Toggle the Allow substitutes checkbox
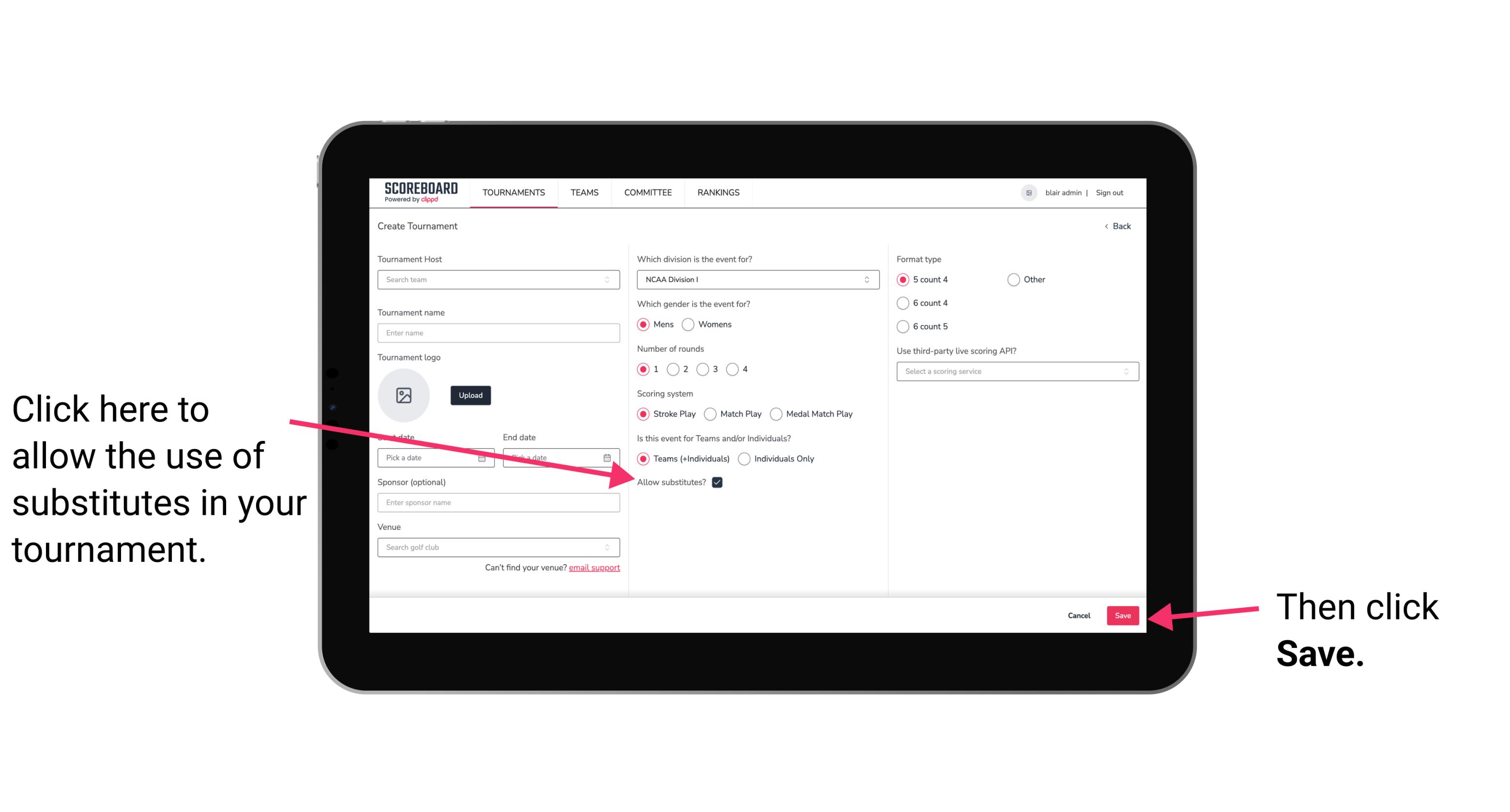This screenshot has height=812, width=1510. 721,482
